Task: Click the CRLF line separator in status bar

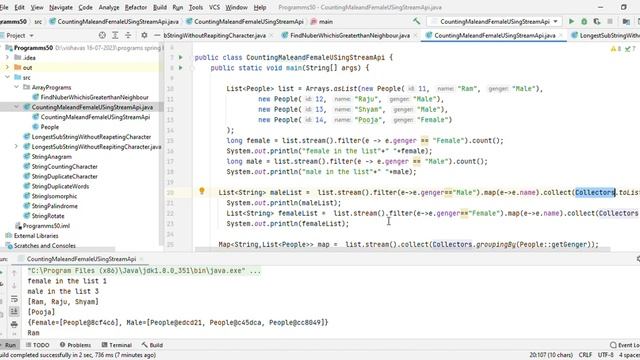Action: (585, 355)
